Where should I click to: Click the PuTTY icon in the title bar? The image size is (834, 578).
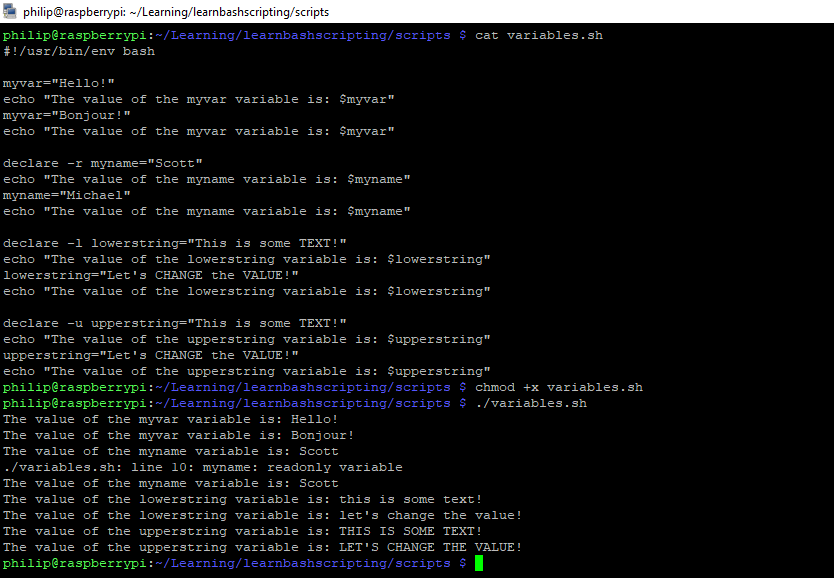coord(10,11)
